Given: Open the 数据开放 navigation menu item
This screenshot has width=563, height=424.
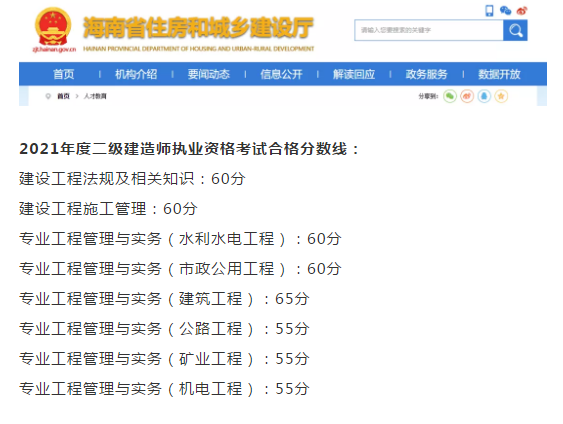Looking at the screenshot, I should click(499, 74).
